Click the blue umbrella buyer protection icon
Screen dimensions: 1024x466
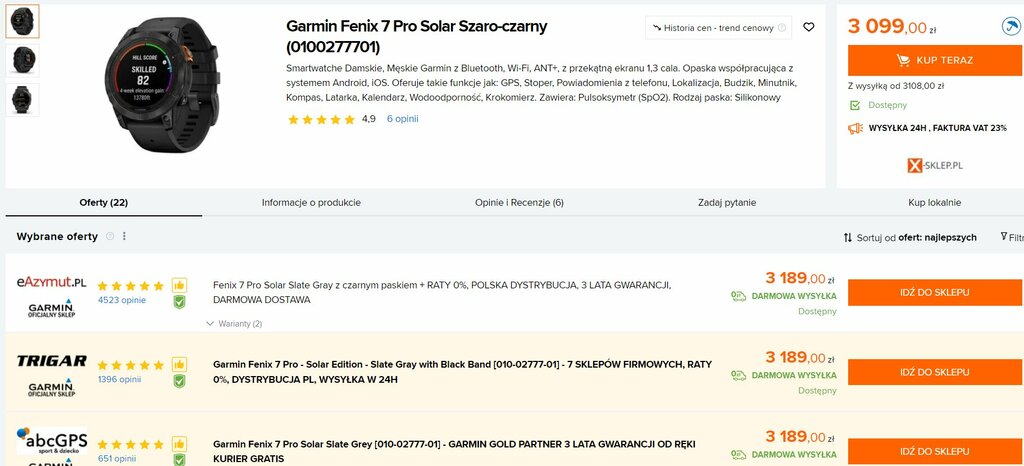[1010, 27]
